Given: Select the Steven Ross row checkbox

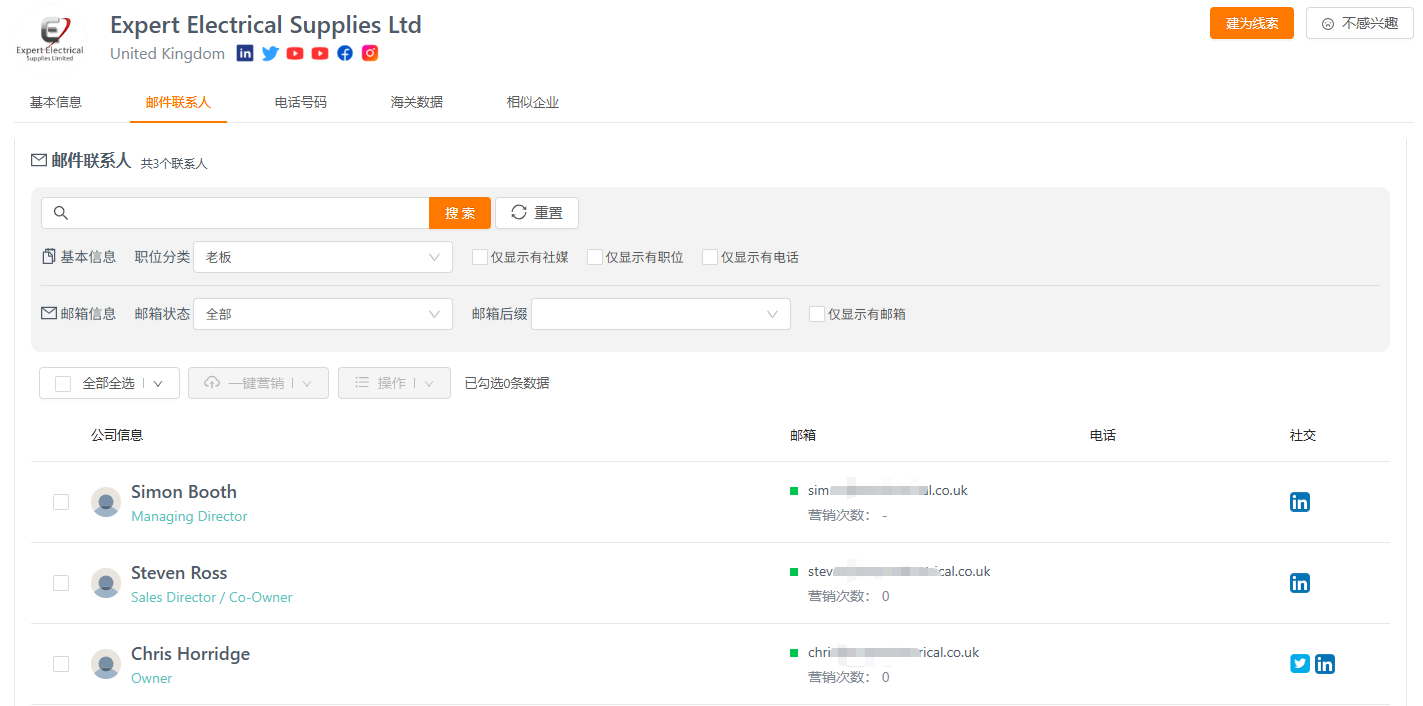Looking at the screenshot, I should (x=61, y=583).
